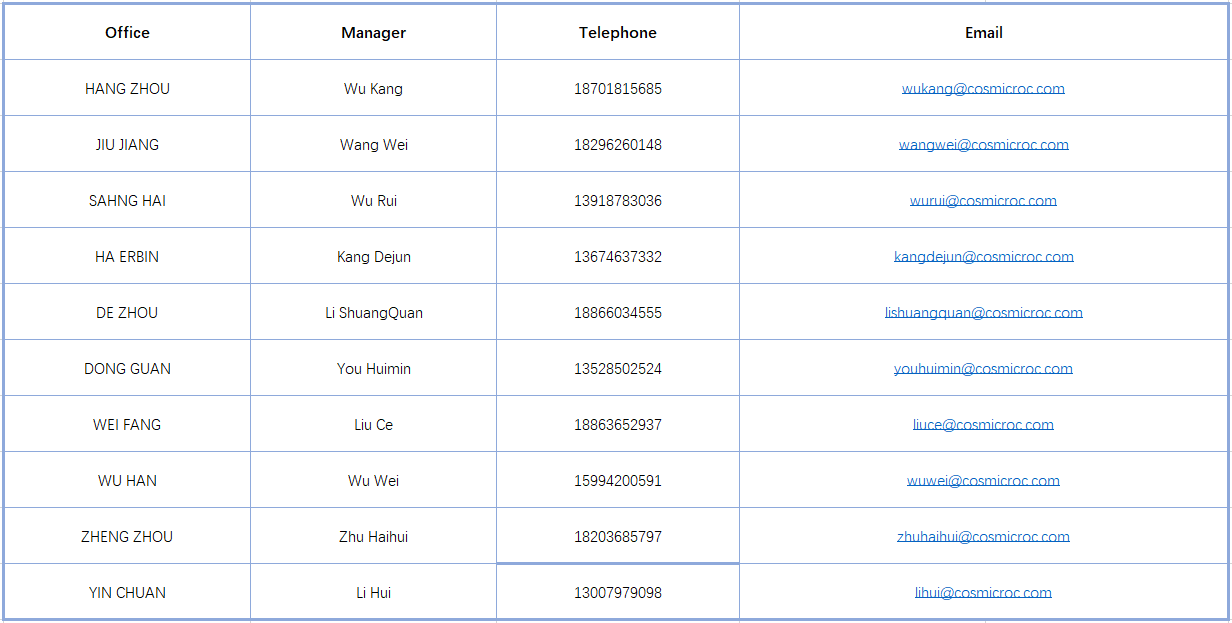Open wurui@cosmicroc.com email link
The width and height of the screenshot is (1232, 623).
(983, 200)
